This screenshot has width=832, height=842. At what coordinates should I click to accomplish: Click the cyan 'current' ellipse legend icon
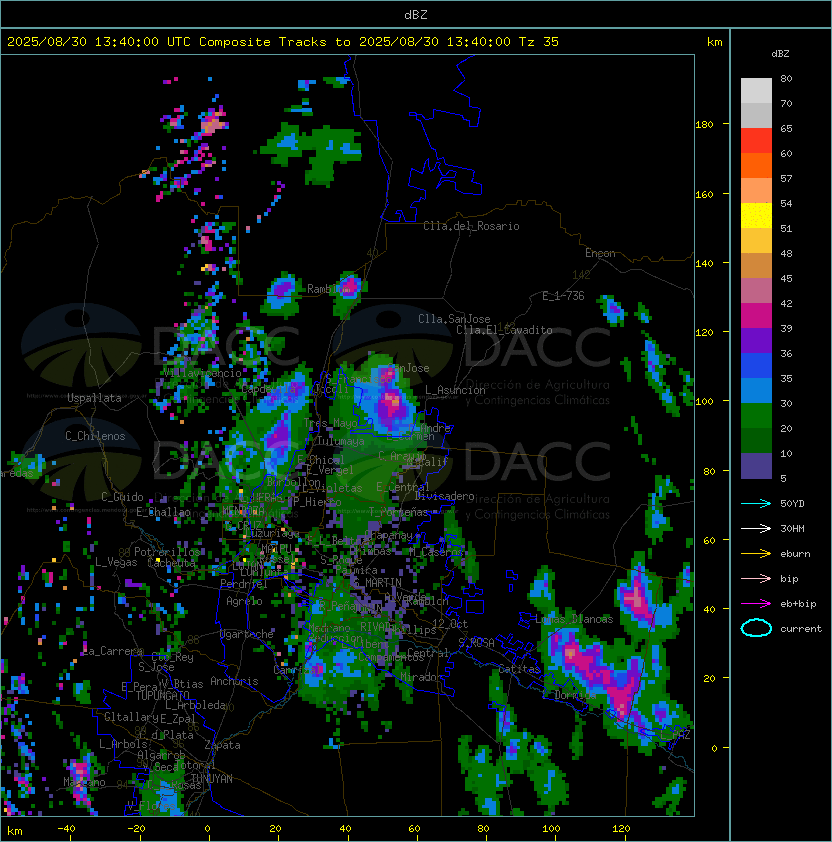tap(756, 628)
